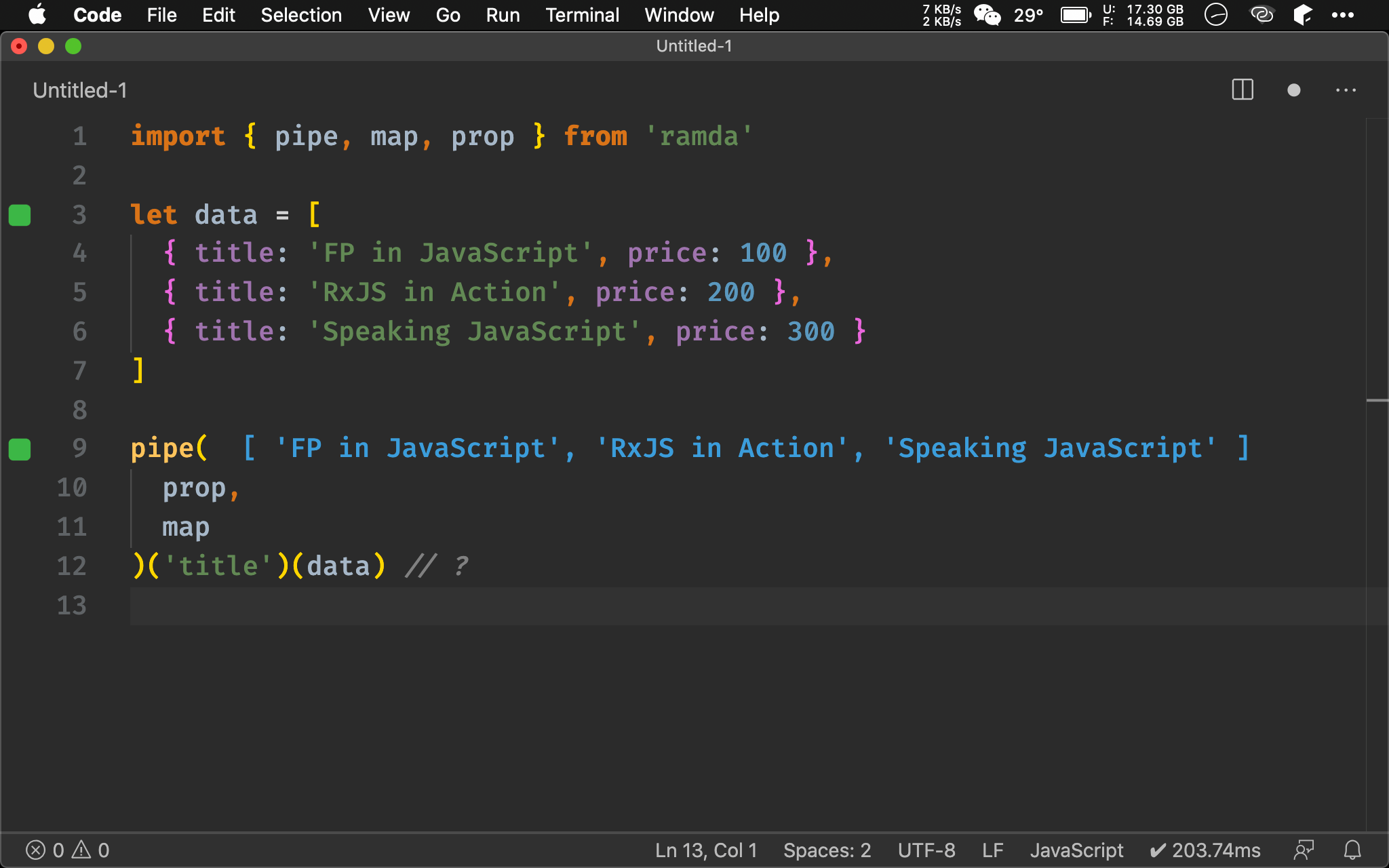Click the 29° temperature indicator

(1028, 15)
